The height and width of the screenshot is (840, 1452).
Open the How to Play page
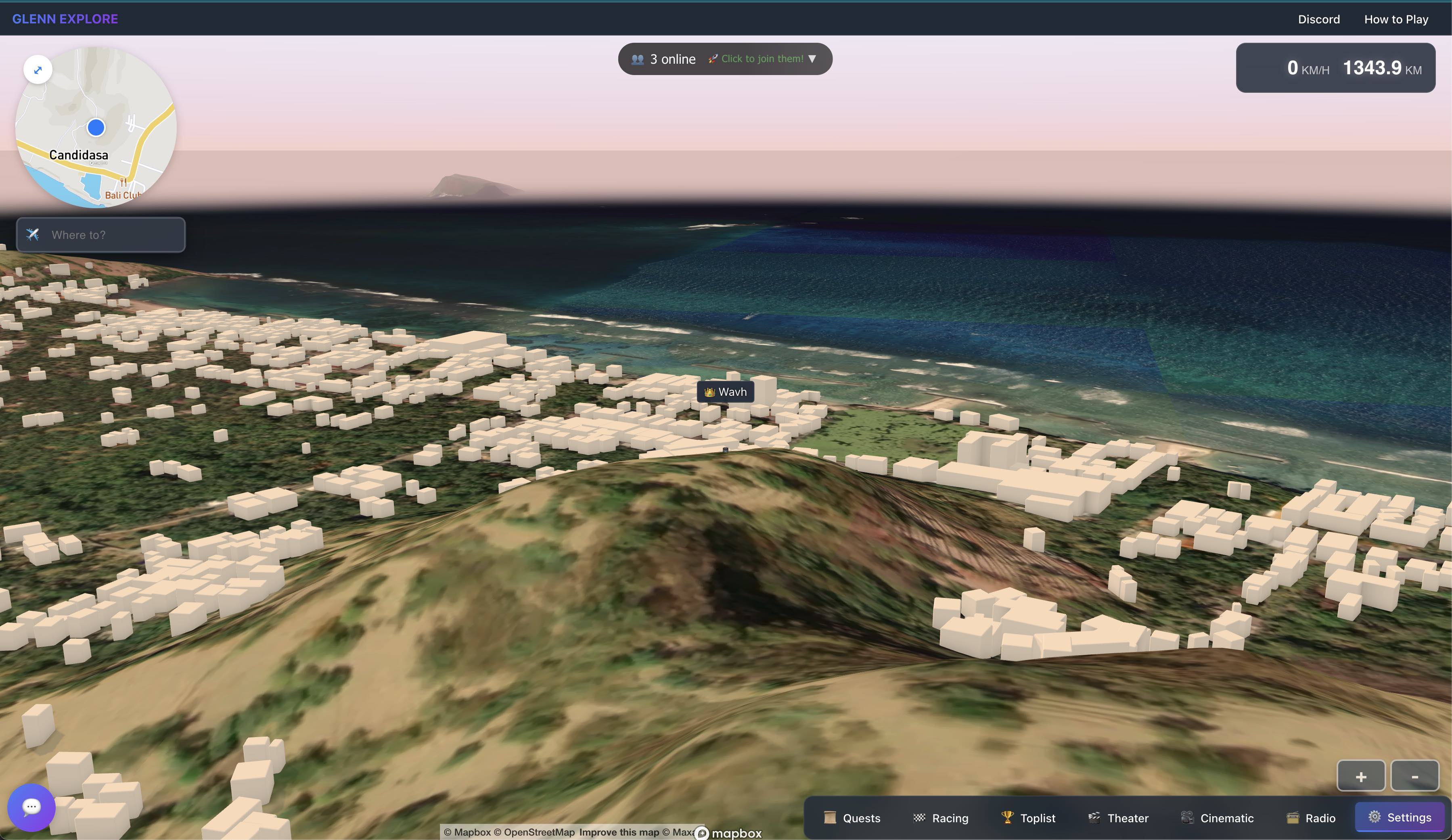tap(1396, 19)
